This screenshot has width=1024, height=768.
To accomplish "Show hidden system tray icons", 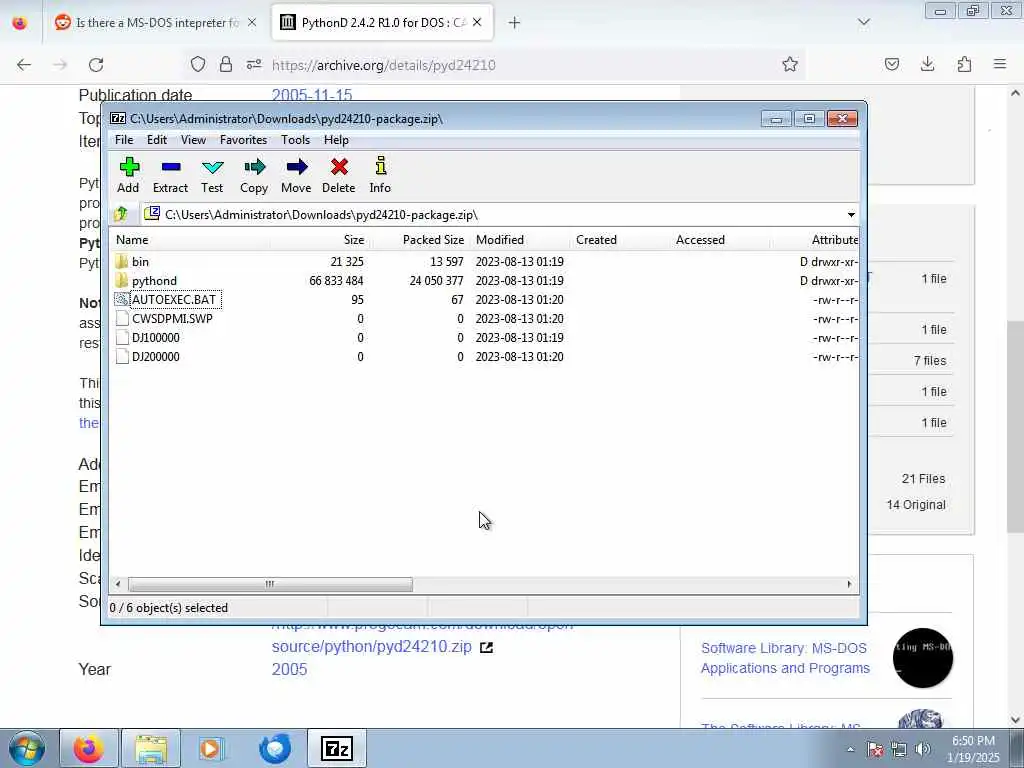I will (850, 750).
